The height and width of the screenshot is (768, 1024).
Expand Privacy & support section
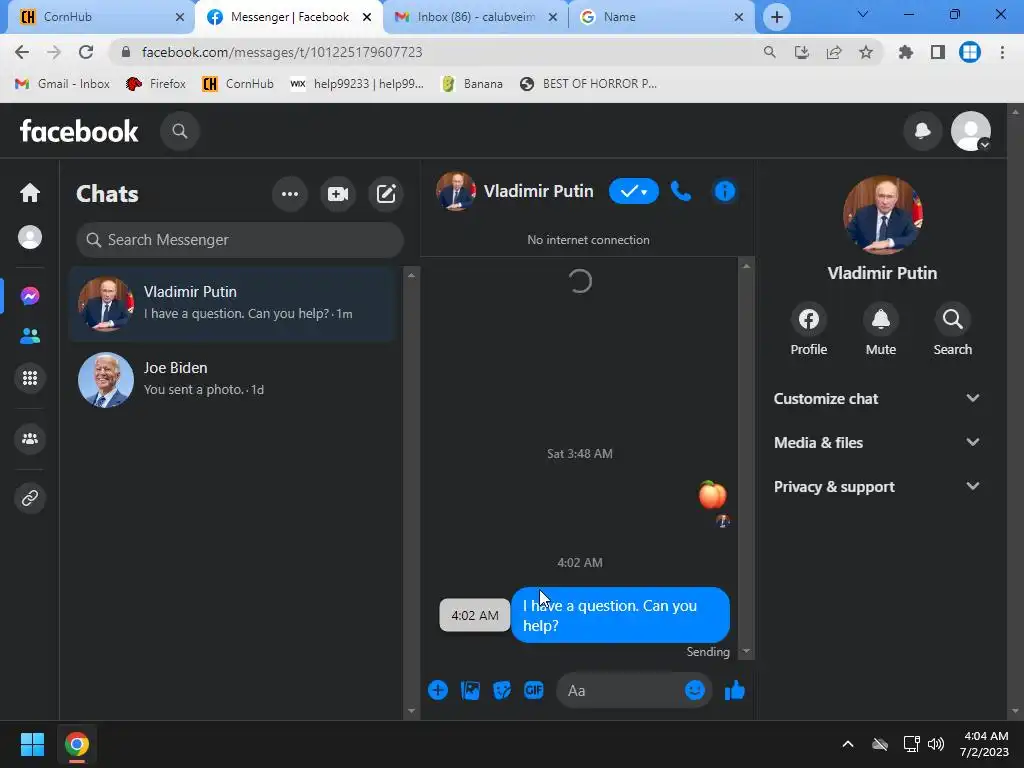(876, 487)
